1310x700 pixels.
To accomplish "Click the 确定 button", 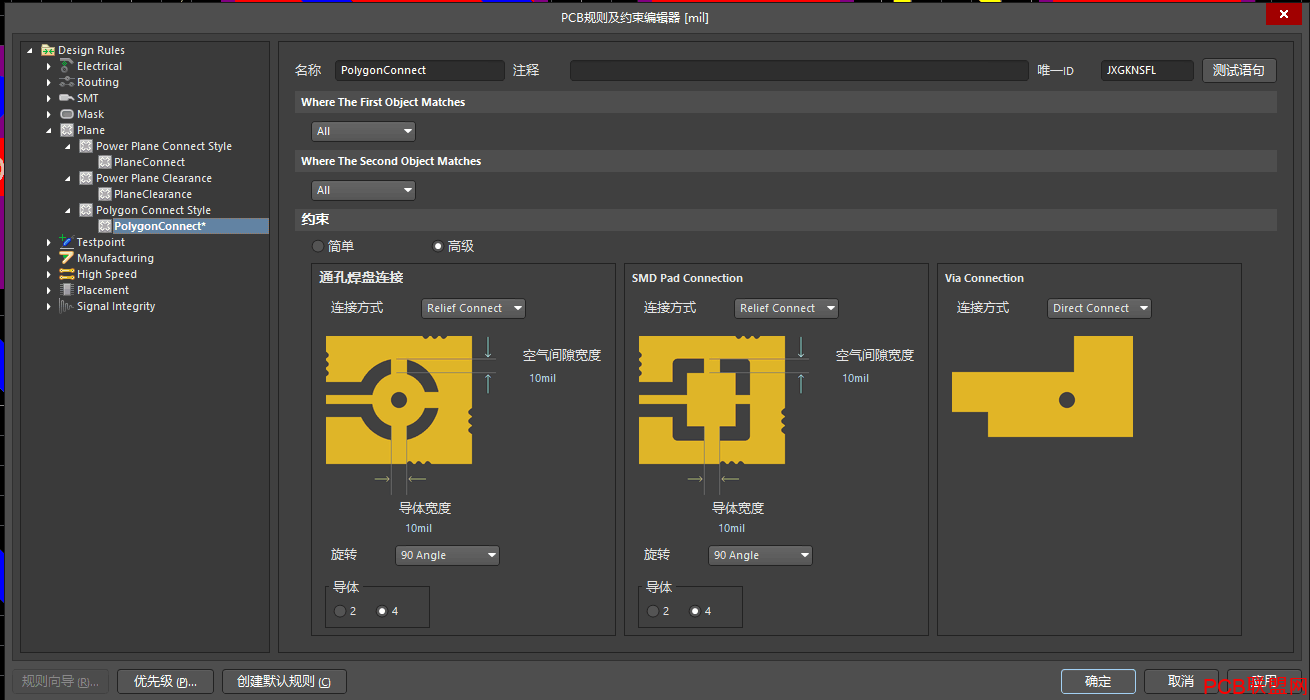I will (x=1098, y=681).
